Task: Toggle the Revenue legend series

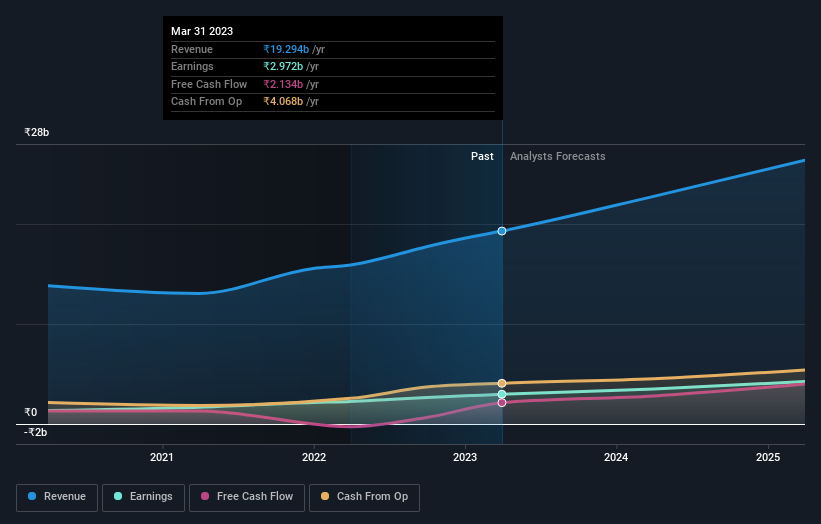Action: (57, 497)
